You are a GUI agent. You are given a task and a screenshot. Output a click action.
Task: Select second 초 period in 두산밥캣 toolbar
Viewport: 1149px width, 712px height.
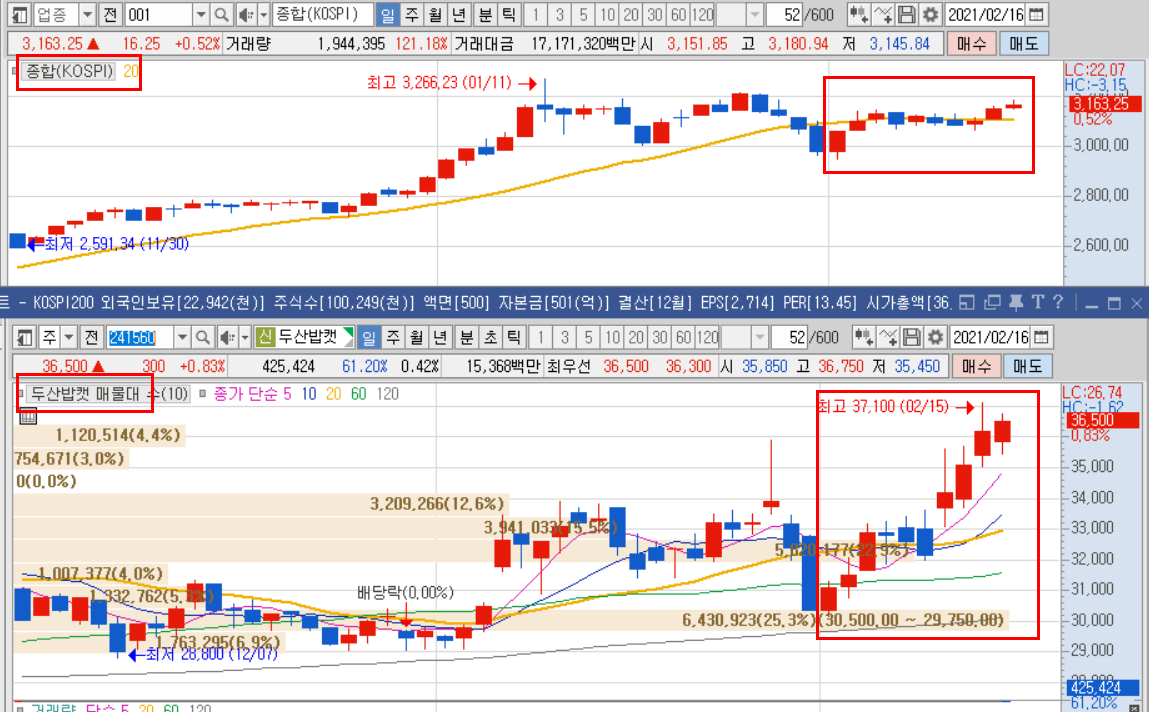pyautogui.click(x=490, y=337)
